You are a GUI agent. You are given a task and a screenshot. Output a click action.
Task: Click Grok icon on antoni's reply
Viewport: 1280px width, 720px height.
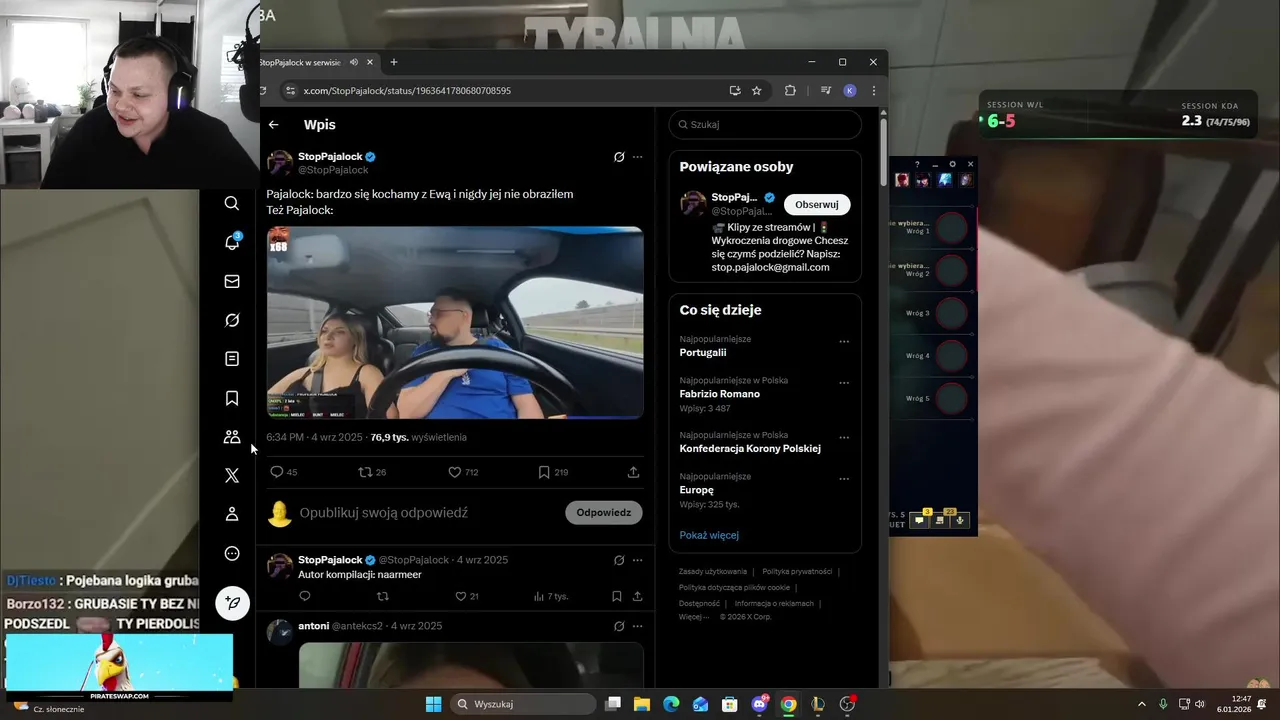click(619, 626)
